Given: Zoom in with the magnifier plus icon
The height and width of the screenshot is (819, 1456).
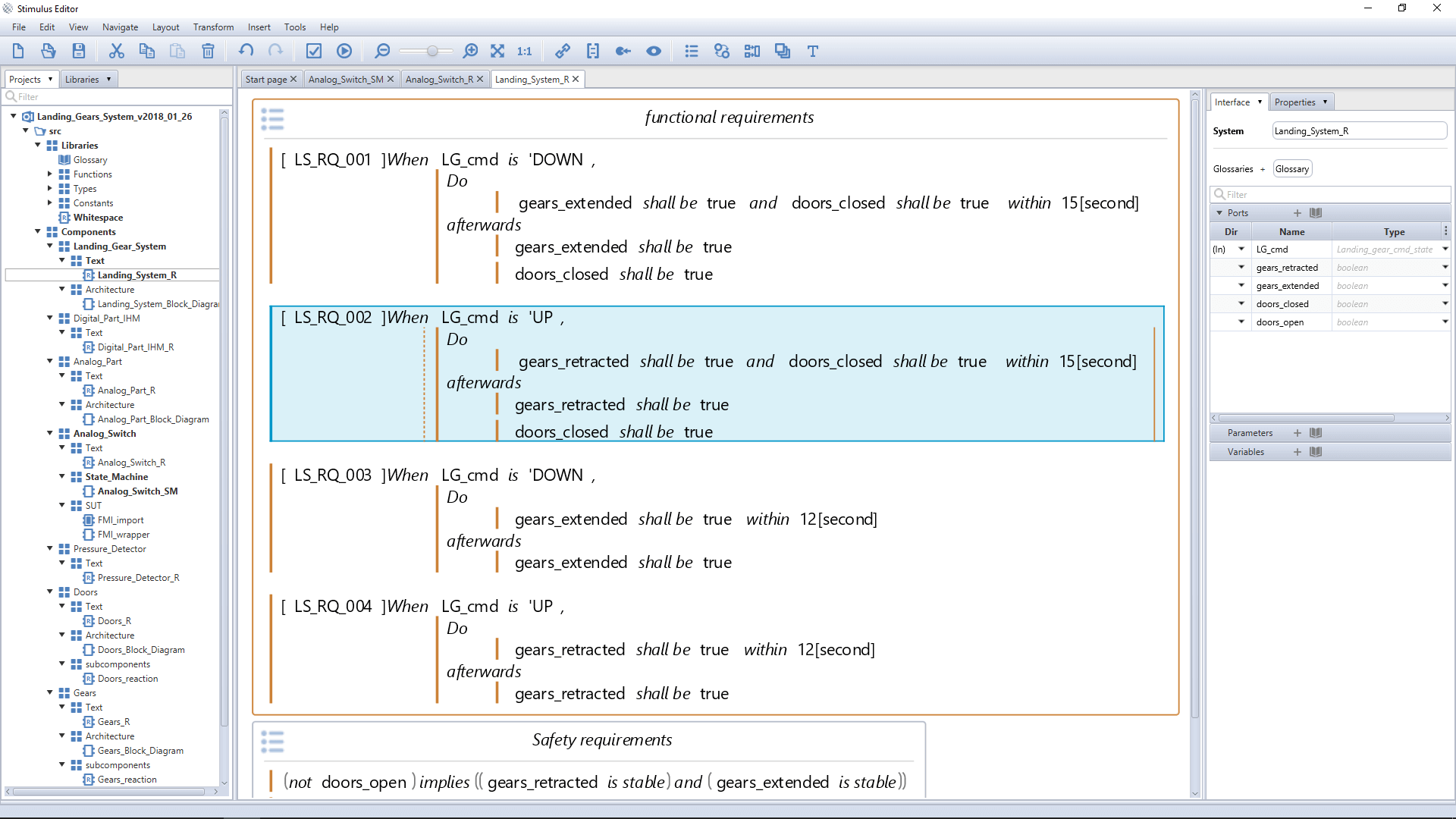Looking at the screenshot, I should 470,51.
